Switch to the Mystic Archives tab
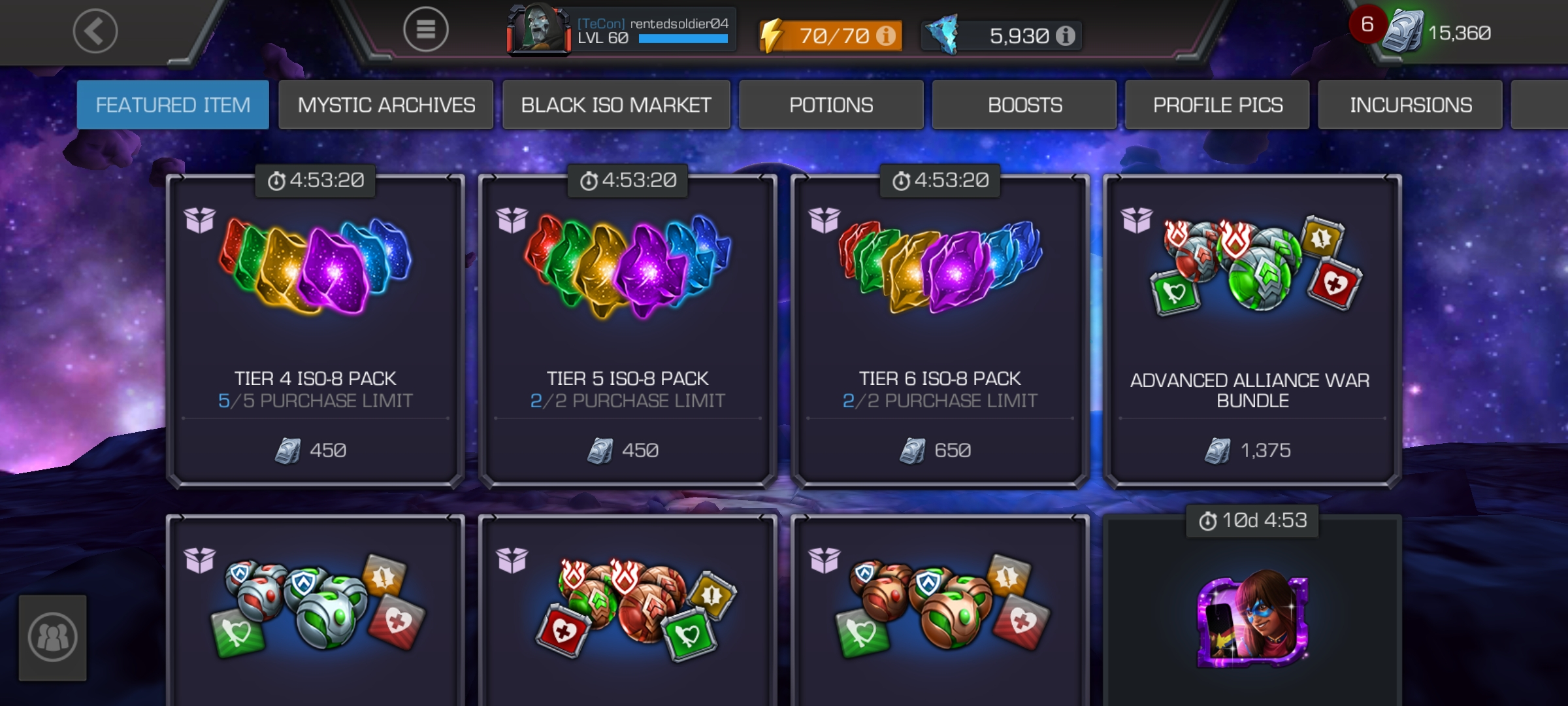1568x706 pixels. (x=386, y=105)
